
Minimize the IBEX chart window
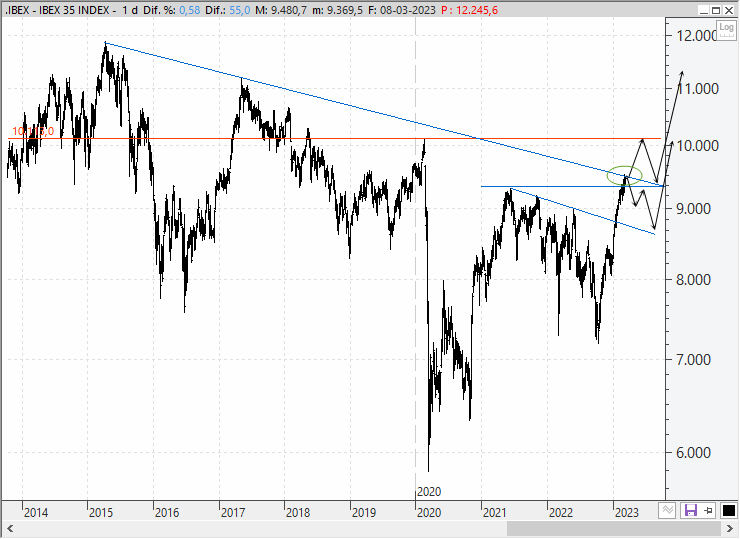click(704, 10)
